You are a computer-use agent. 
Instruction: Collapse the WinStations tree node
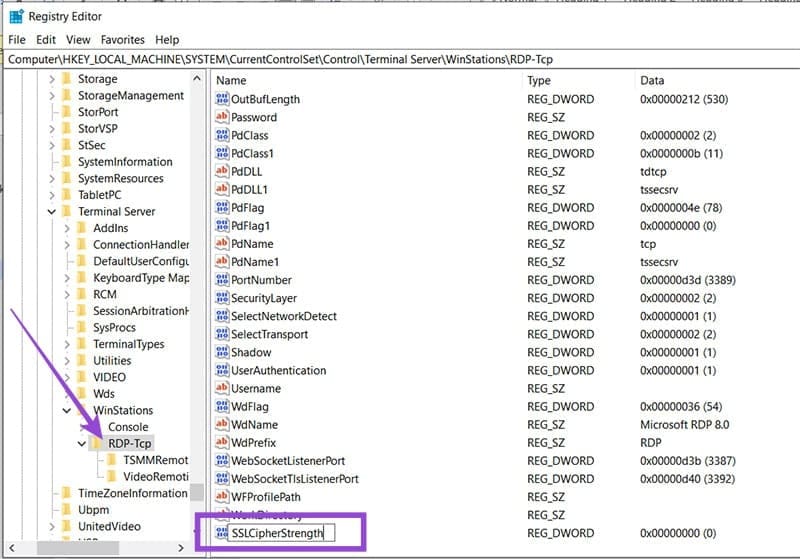click(67, 411)
